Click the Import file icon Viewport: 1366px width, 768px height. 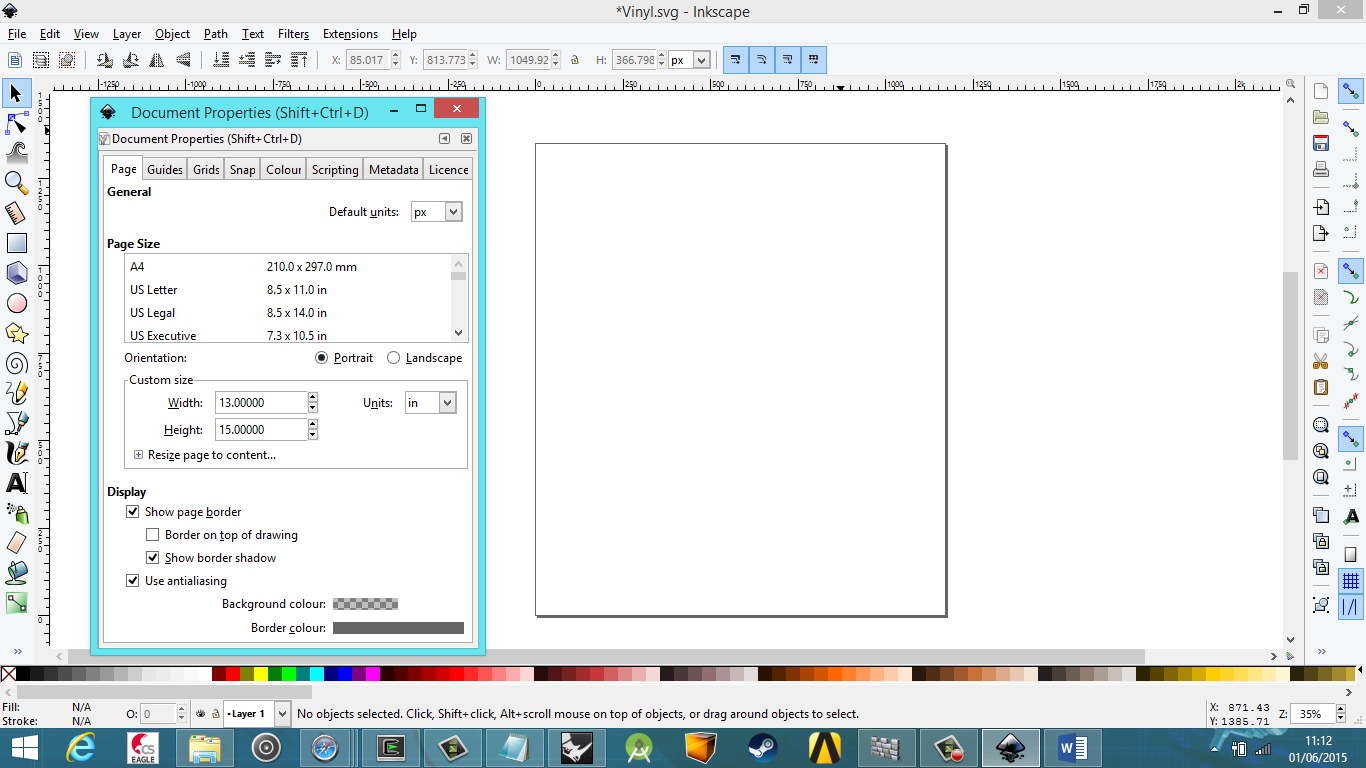coord(1321,207)
